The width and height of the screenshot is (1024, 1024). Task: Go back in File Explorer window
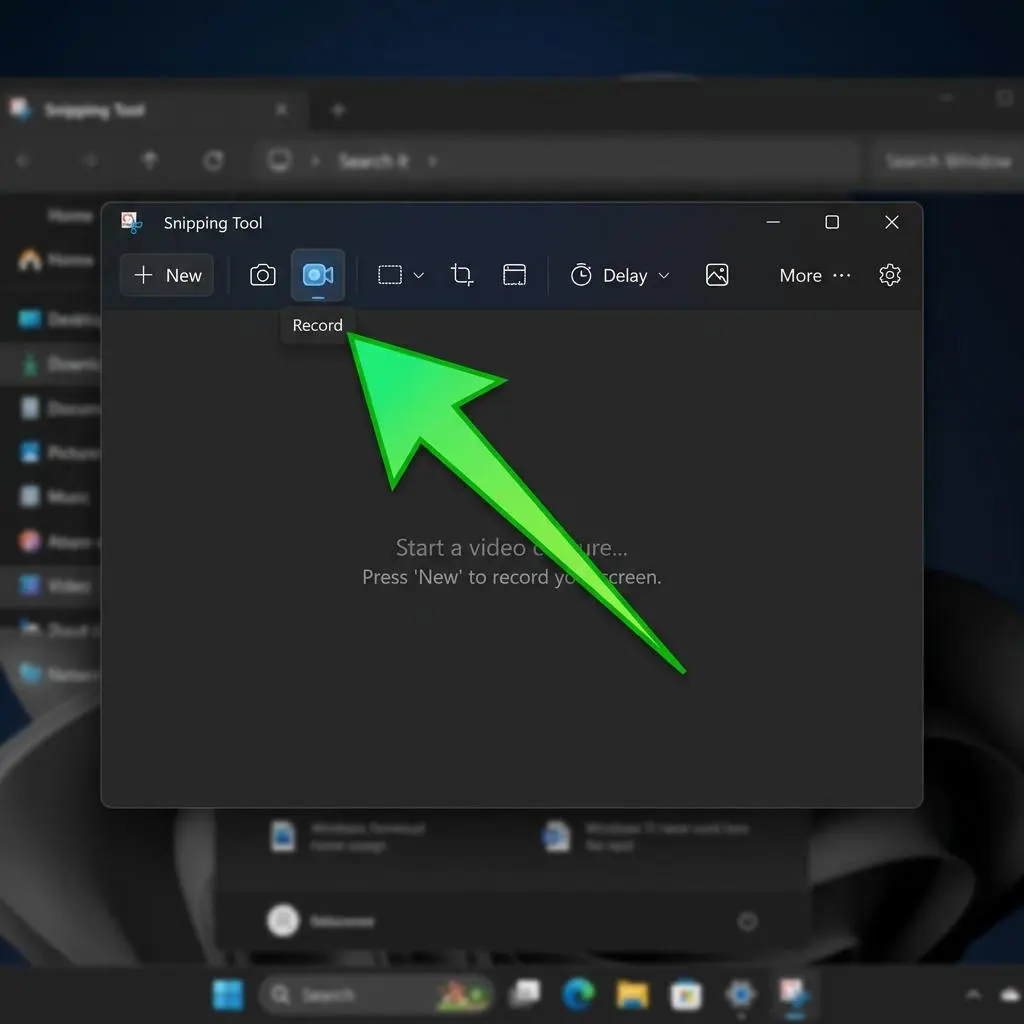(23, 160)
